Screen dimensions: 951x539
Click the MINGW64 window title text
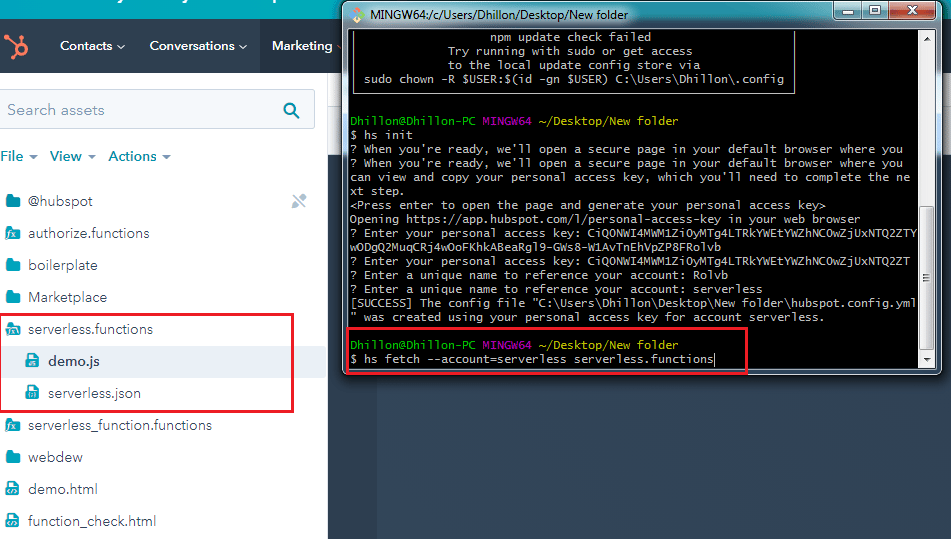[x=499, y=15]
